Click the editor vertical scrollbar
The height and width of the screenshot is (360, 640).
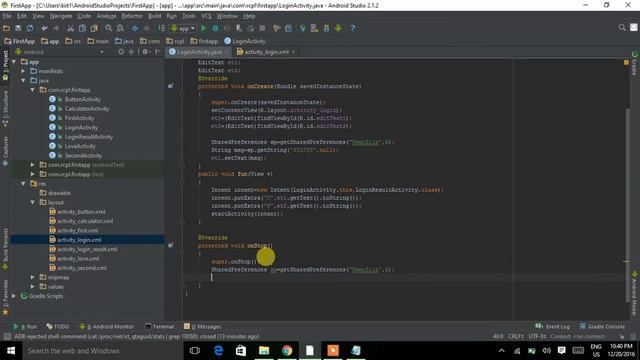click(627, 204)
